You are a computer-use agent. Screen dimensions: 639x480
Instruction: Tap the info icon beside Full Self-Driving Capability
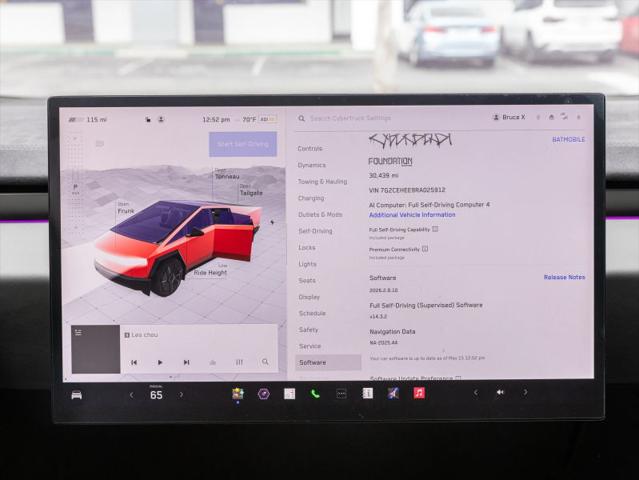click(435, 229)
